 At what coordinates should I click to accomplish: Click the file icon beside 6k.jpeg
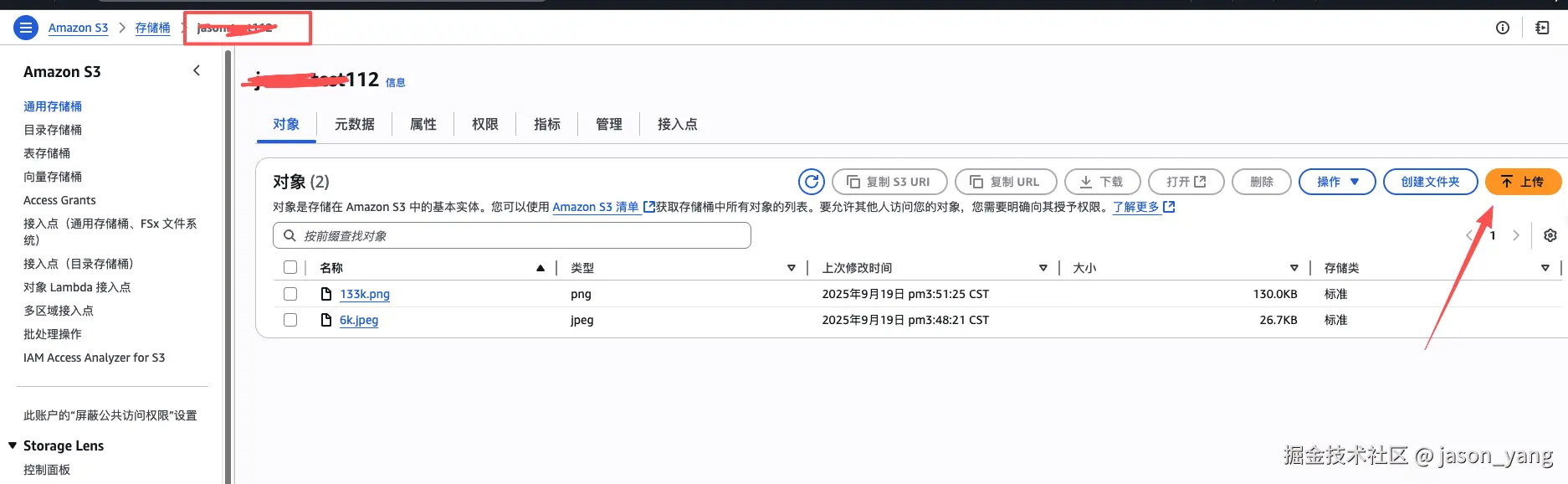[x=327, y=320]
